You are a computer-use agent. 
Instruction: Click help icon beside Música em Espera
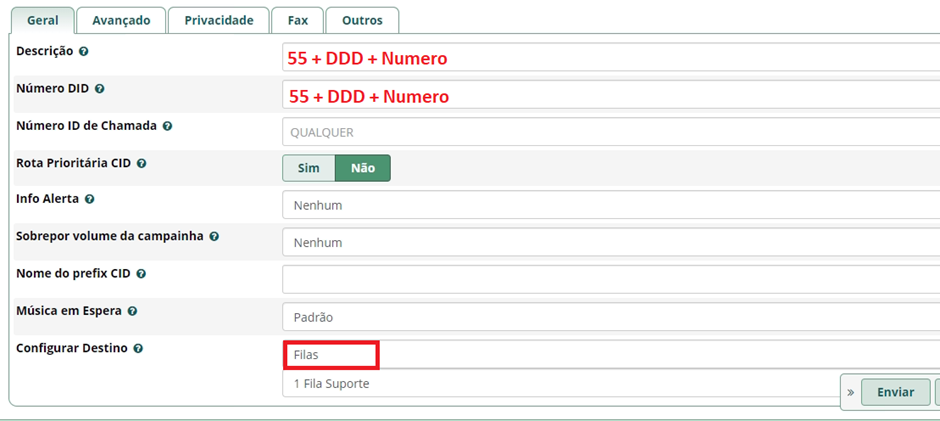(132, 311)
